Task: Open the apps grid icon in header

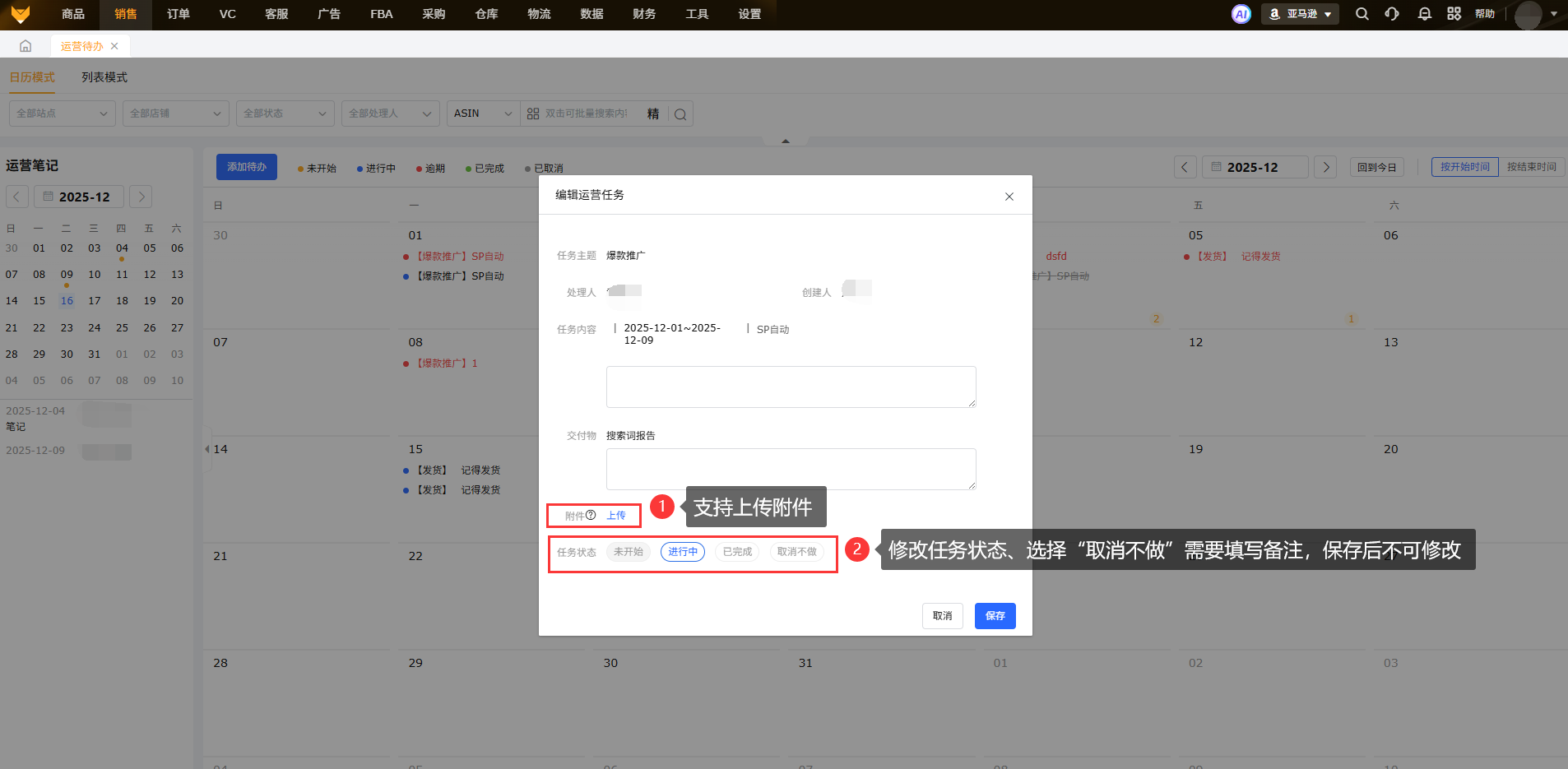Action: tap(1454, 14)
